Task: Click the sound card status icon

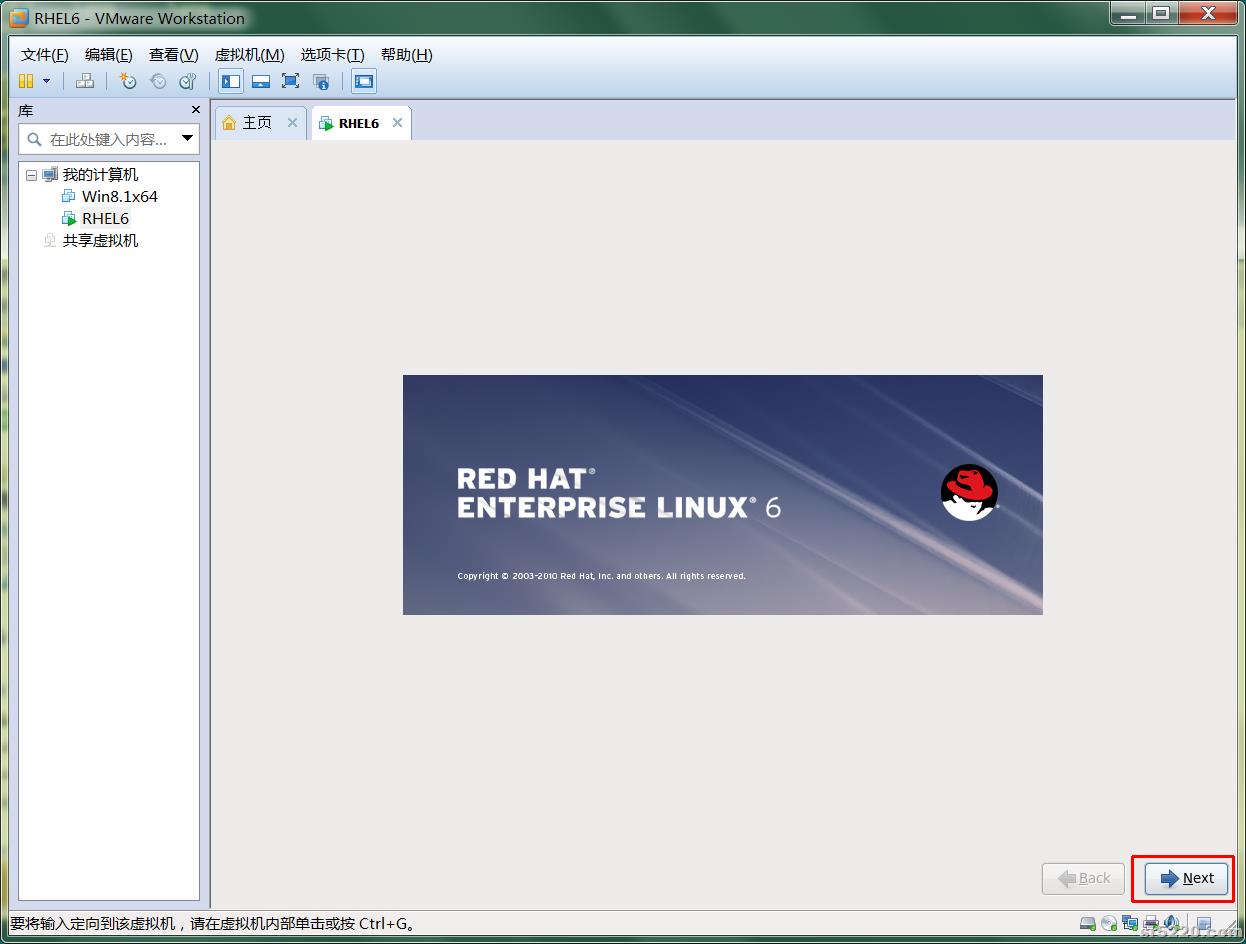Action: point(1171,923)
